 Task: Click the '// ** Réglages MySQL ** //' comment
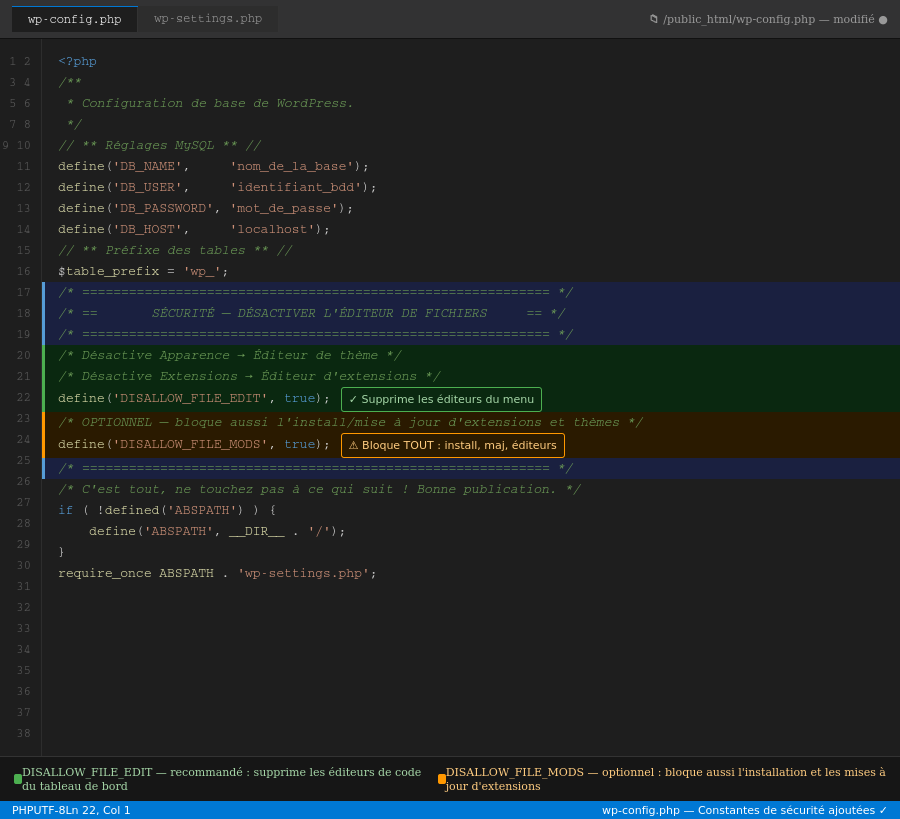coord(160,145)
